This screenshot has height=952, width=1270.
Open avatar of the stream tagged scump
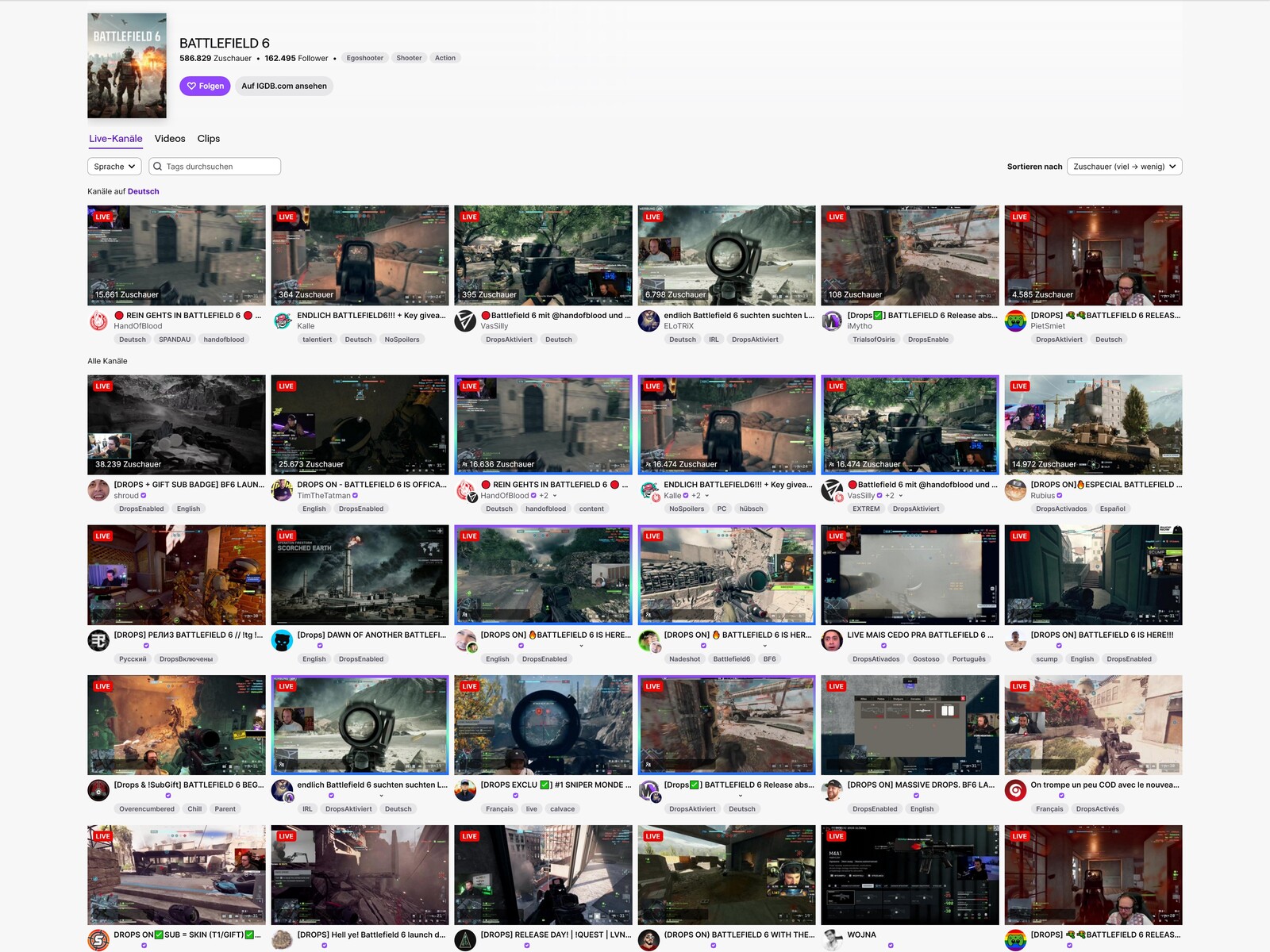point(1015,640)
